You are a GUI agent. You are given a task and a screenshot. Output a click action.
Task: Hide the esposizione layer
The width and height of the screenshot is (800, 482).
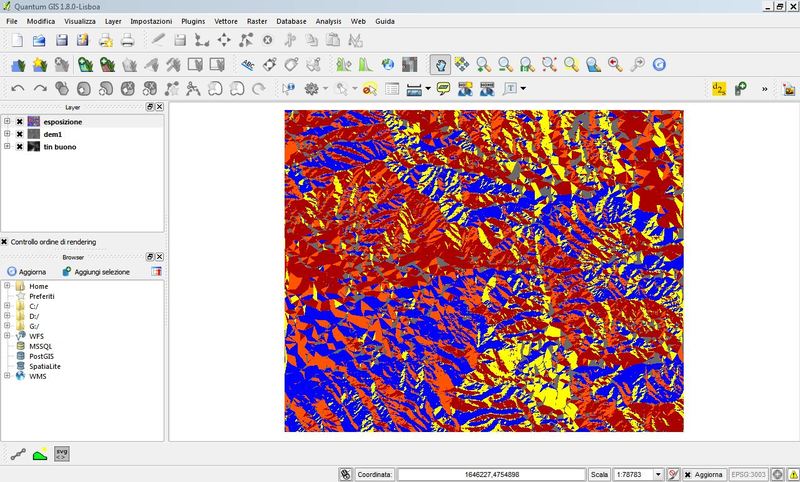(x=19, y=122)
